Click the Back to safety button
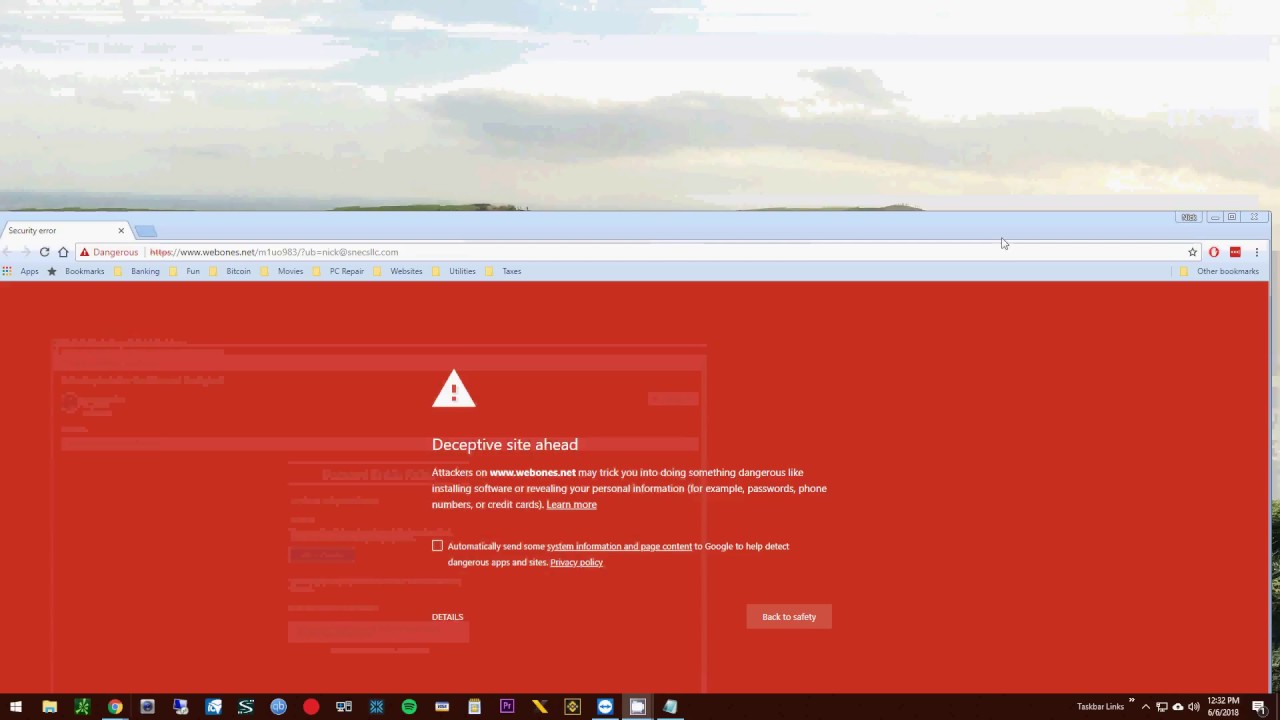 [789, 617]
